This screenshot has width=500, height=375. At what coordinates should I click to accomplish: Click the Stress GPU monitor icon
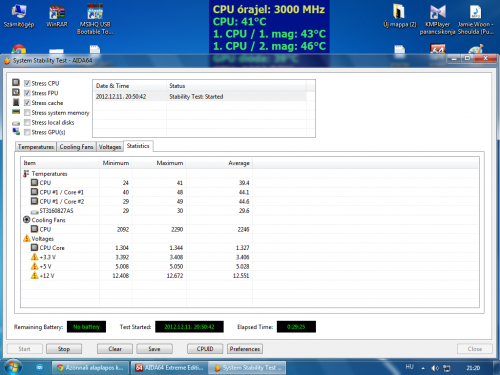click(16, 131)
